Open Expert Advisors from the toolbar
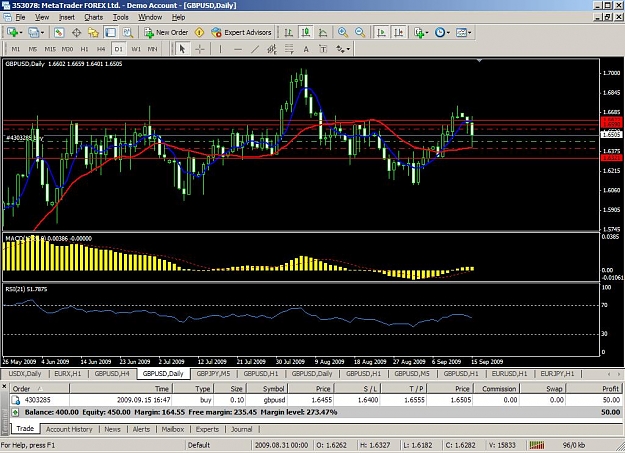Screen dimensions: 625x453 242,32
